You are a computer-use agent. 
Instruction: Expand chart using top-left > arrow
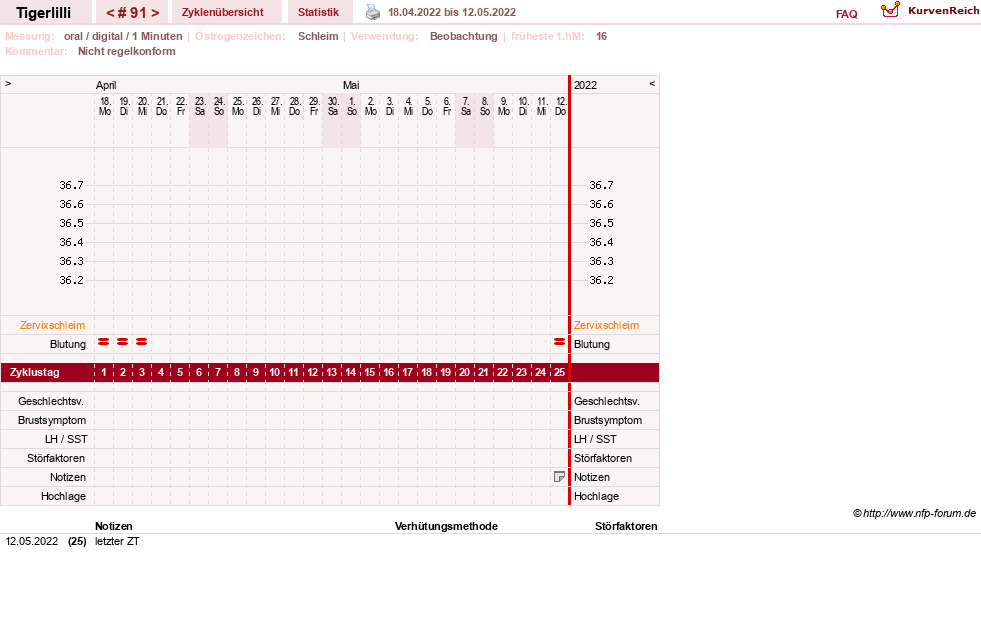tap(8, 83)
